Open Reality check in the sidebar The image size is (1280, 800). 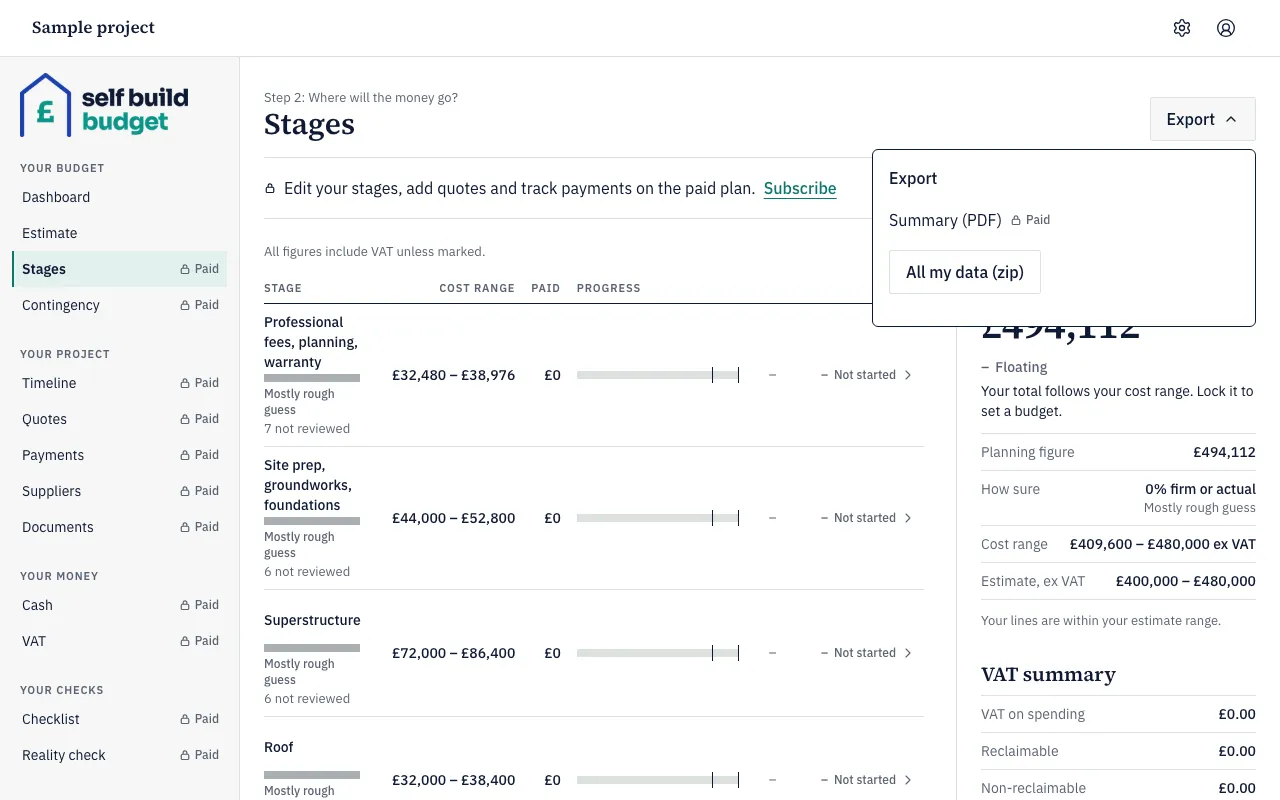tap(119, 755)
